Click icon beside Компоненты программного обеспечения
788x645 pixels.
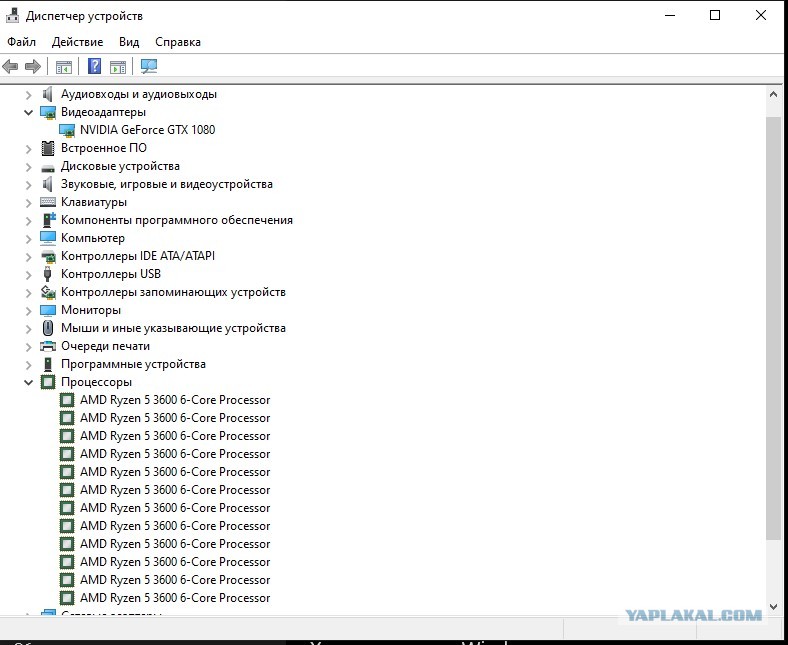coord(49,220)
